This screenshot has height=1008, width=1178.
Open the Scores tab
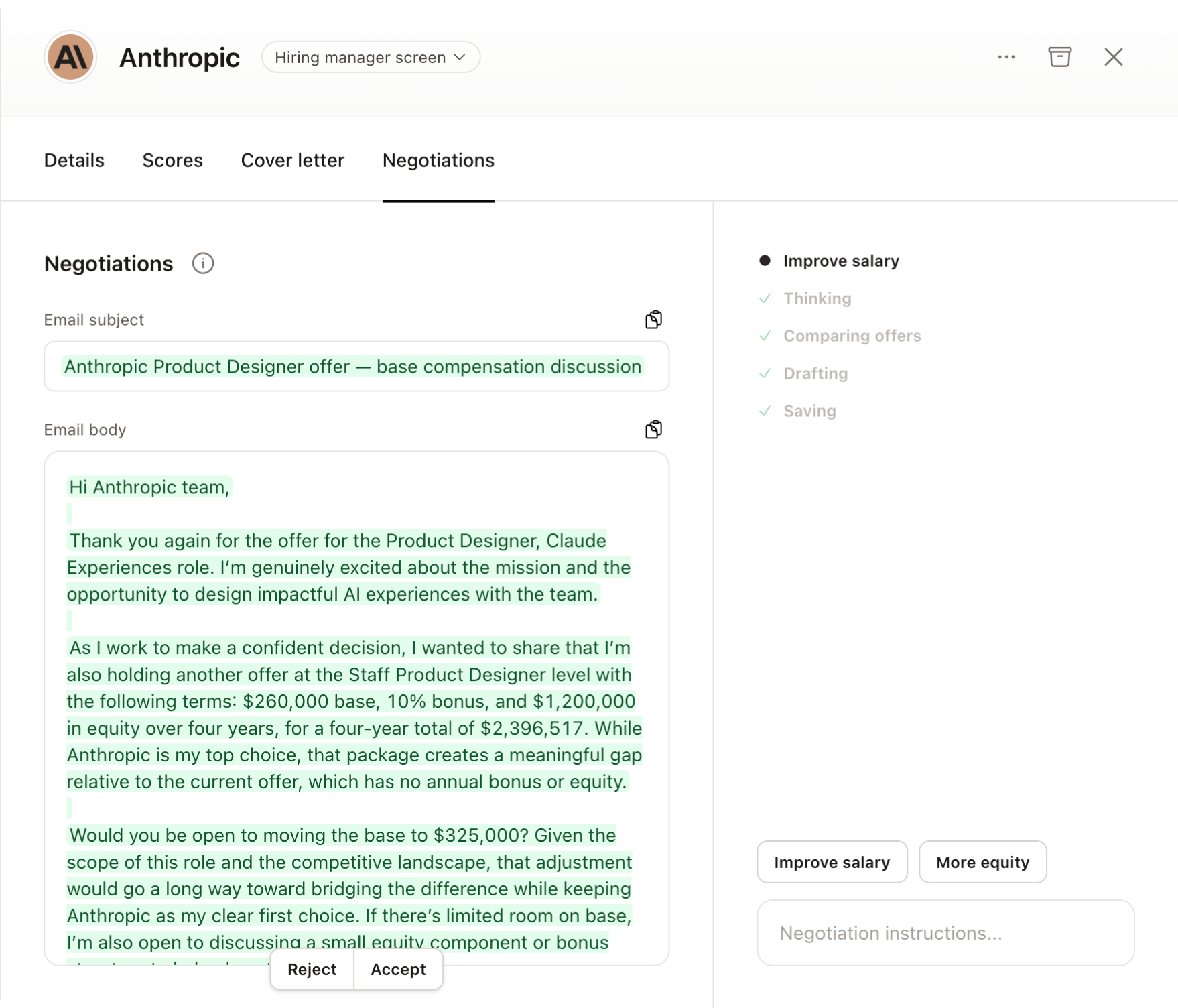click(172, 160)
